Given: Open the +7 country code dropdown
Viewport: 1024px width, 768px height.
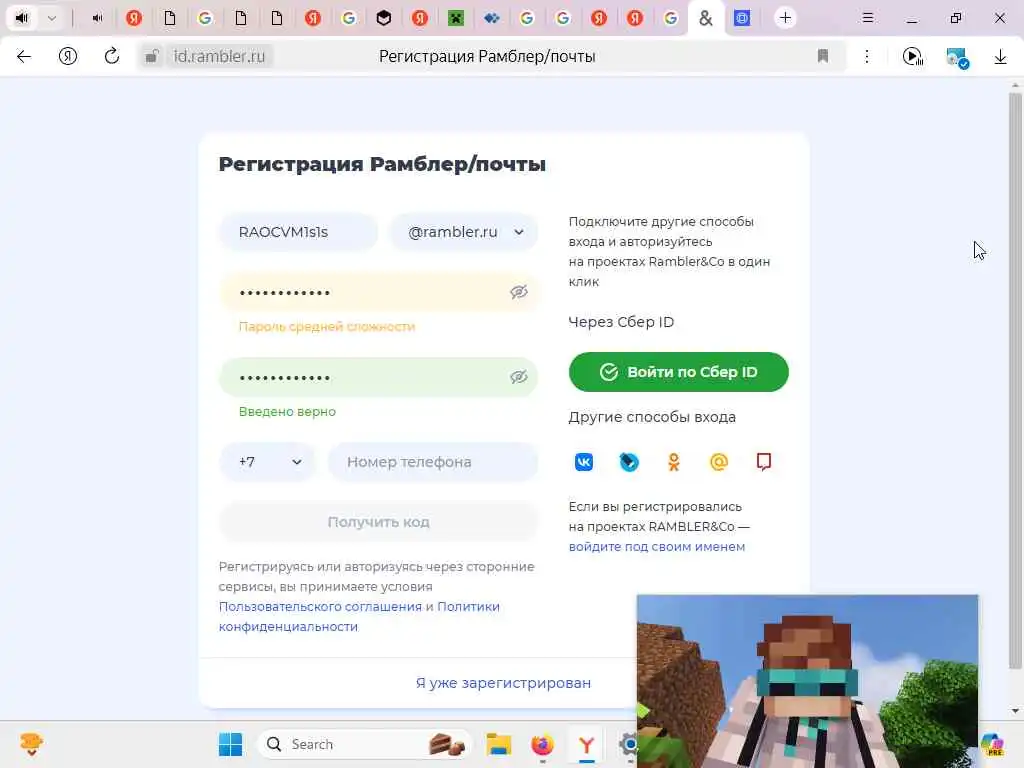Looking at the screenshot, I should [268, 462].
